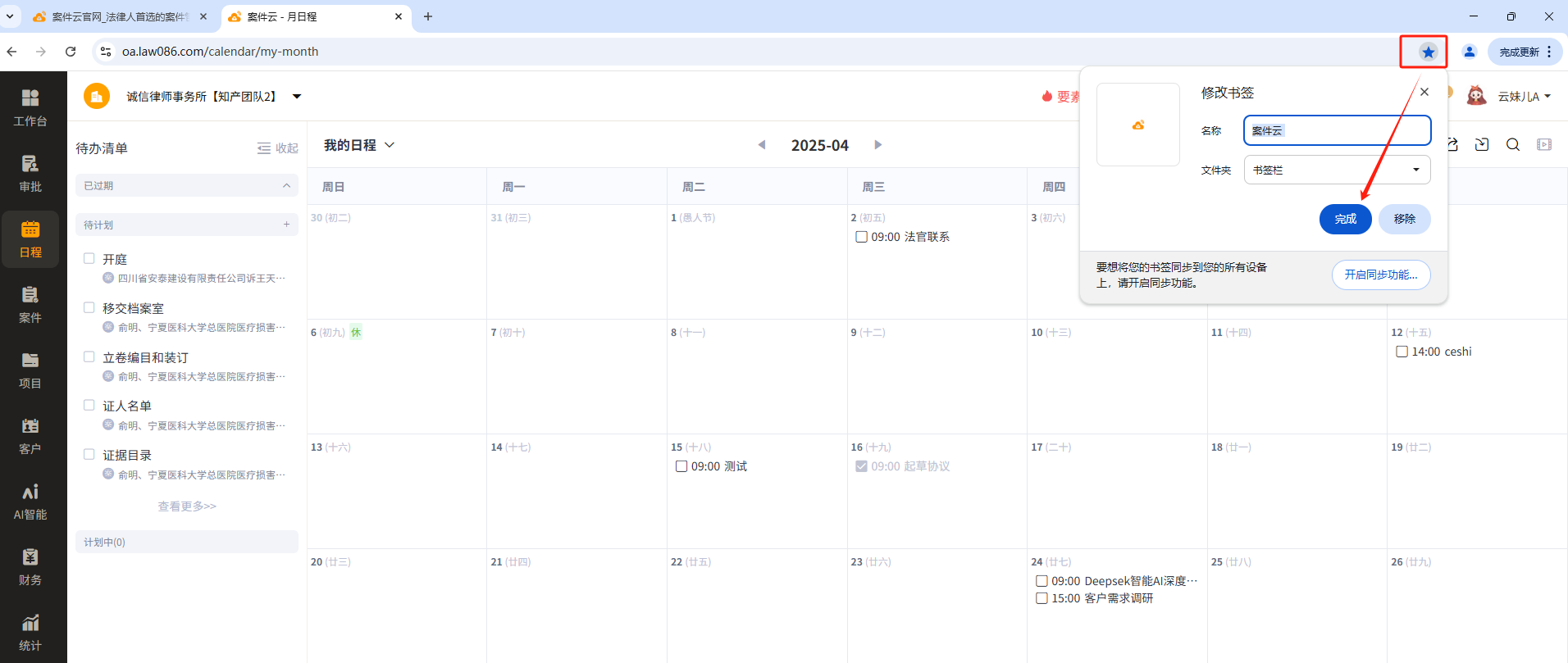Go to the 案件 cases section
Screen dimensions: 1568x663
(30, 304)
